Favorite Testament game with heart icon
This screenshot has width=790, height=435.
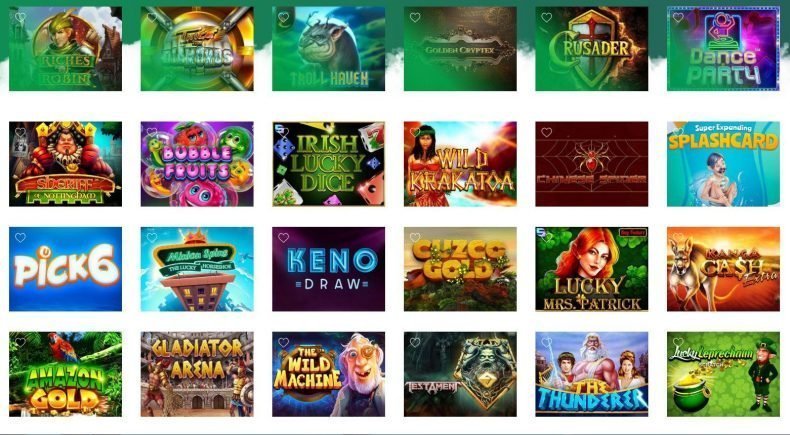tap(415, 342)
